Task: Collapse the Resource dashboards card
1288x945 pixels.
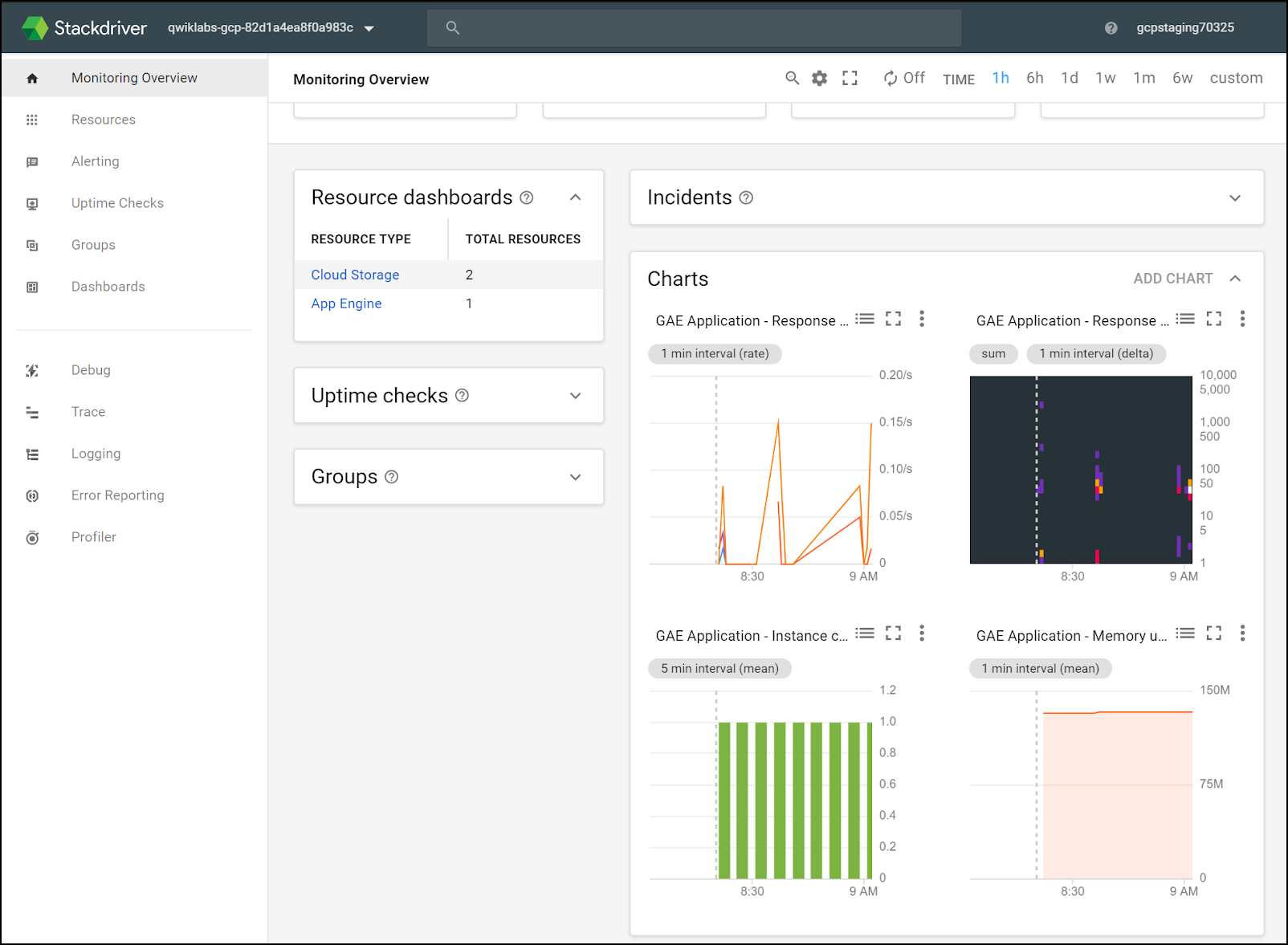Action: 575,198
